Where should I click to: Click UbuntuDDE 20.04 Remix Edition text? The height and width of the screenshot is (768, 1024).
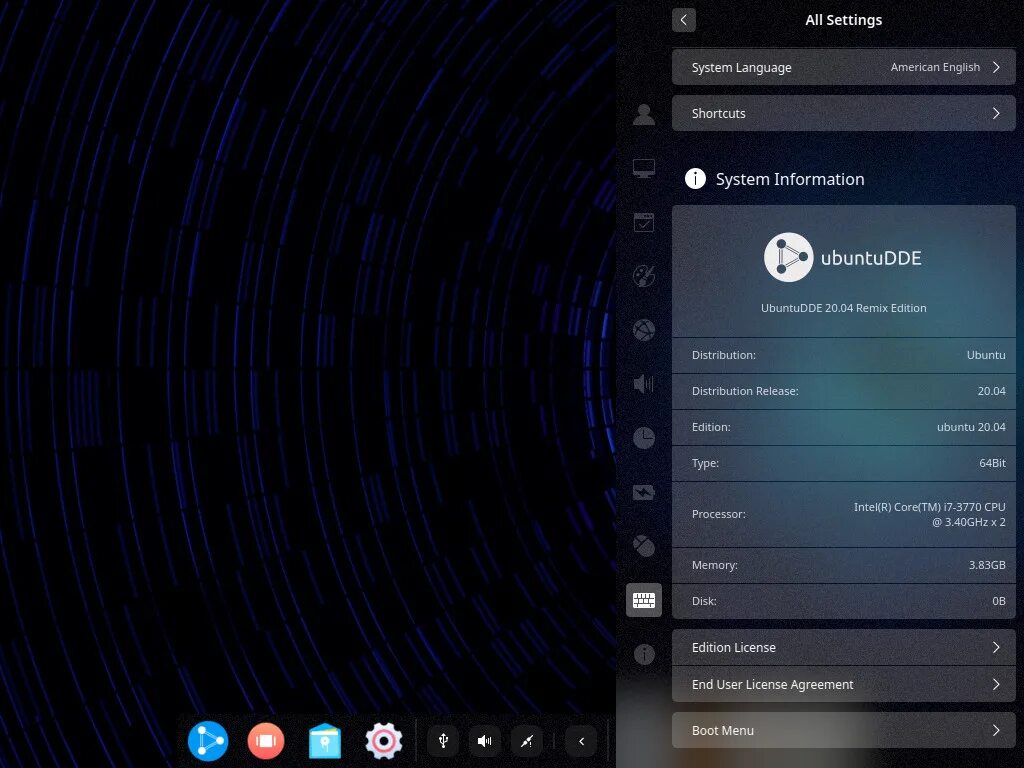click(843, 308)
